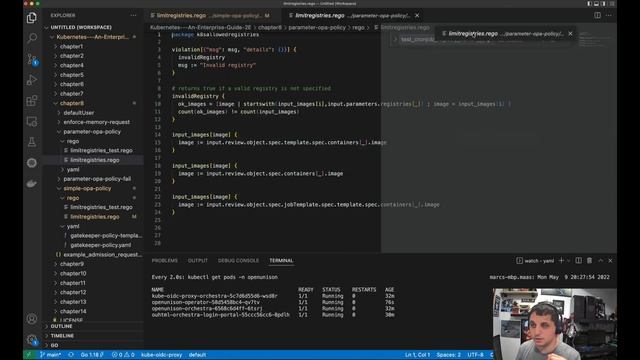
Task: Open the Accounts icon
Action: 32,318
